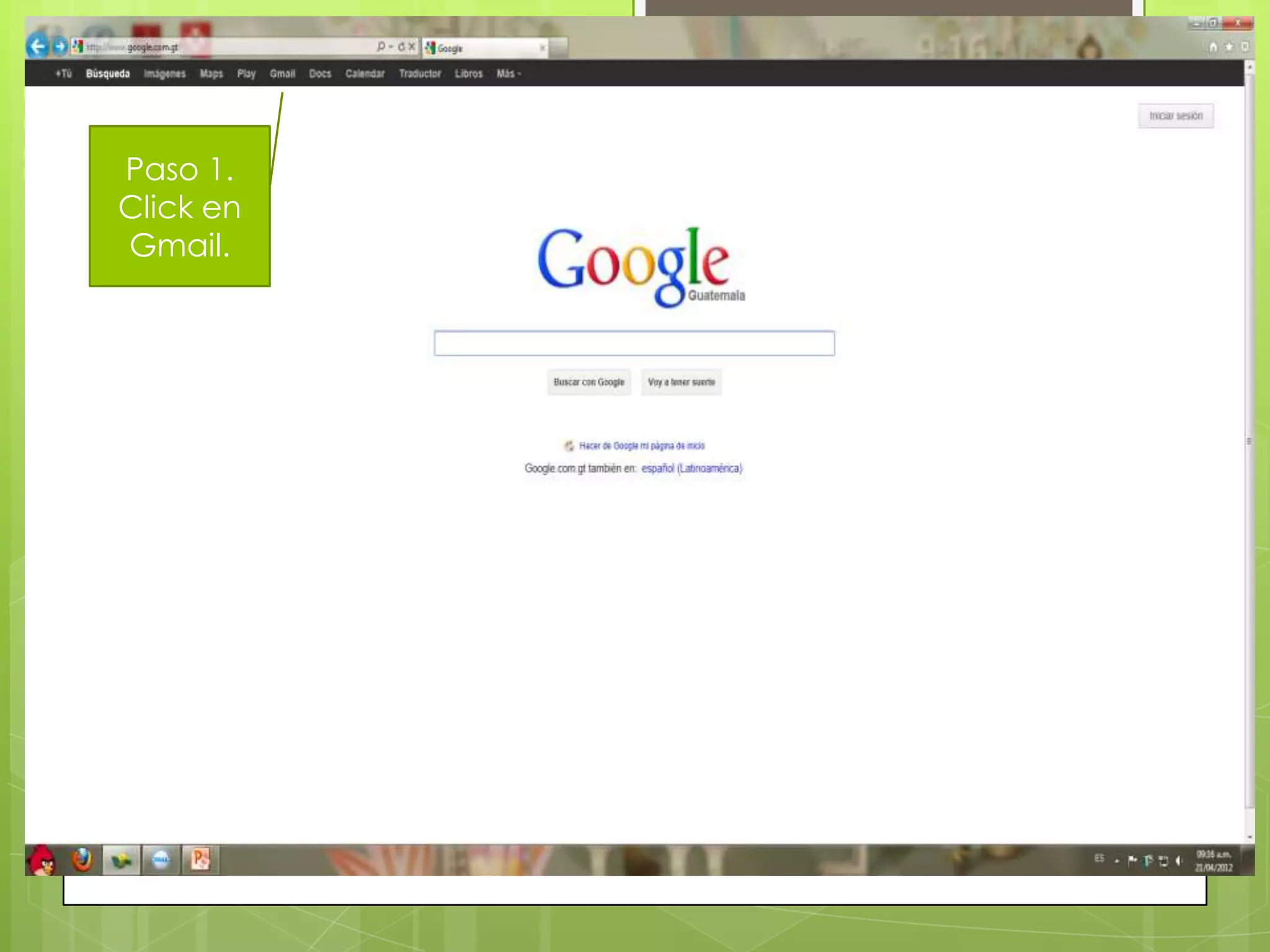Click the Dell icon in taskbar
1270x952 pixels.
[161, 860]
